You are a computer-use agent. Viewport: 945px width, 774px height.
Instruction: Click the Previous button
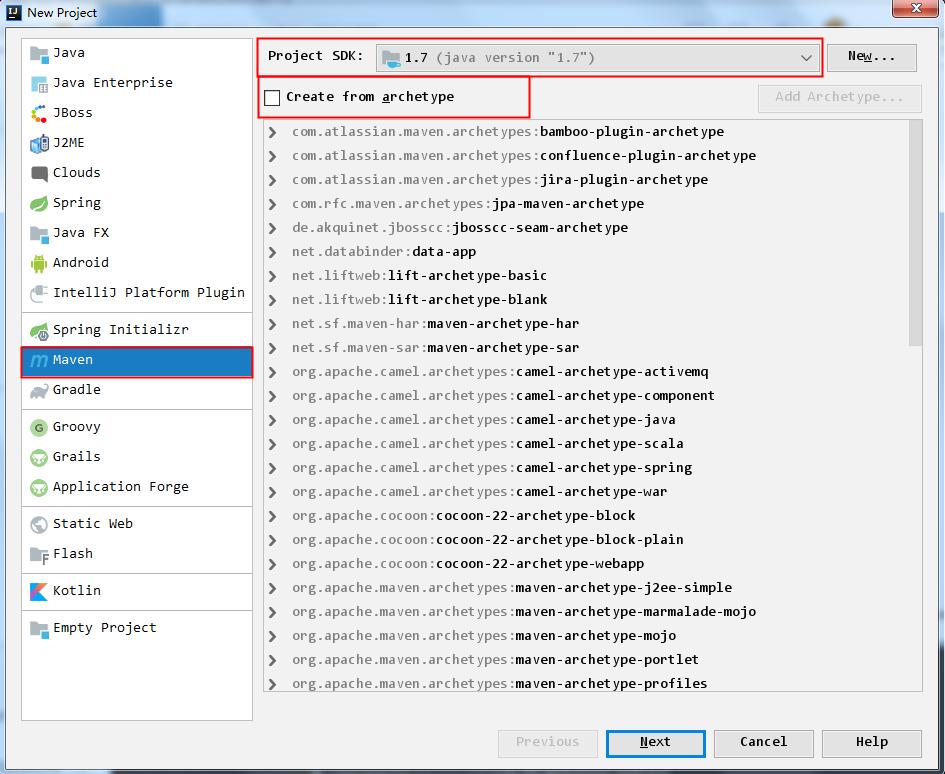[547, 743]
